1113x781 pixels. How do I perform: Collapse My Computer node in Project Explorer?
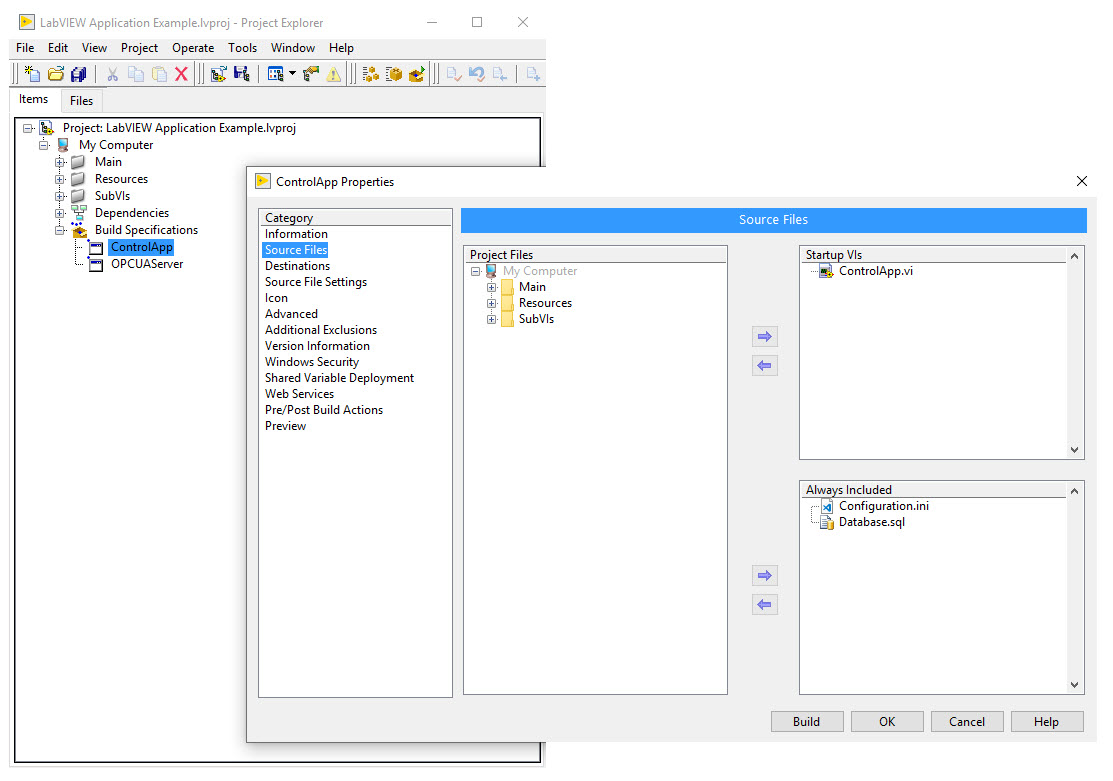pyautogui.click(x=44, y=146)
